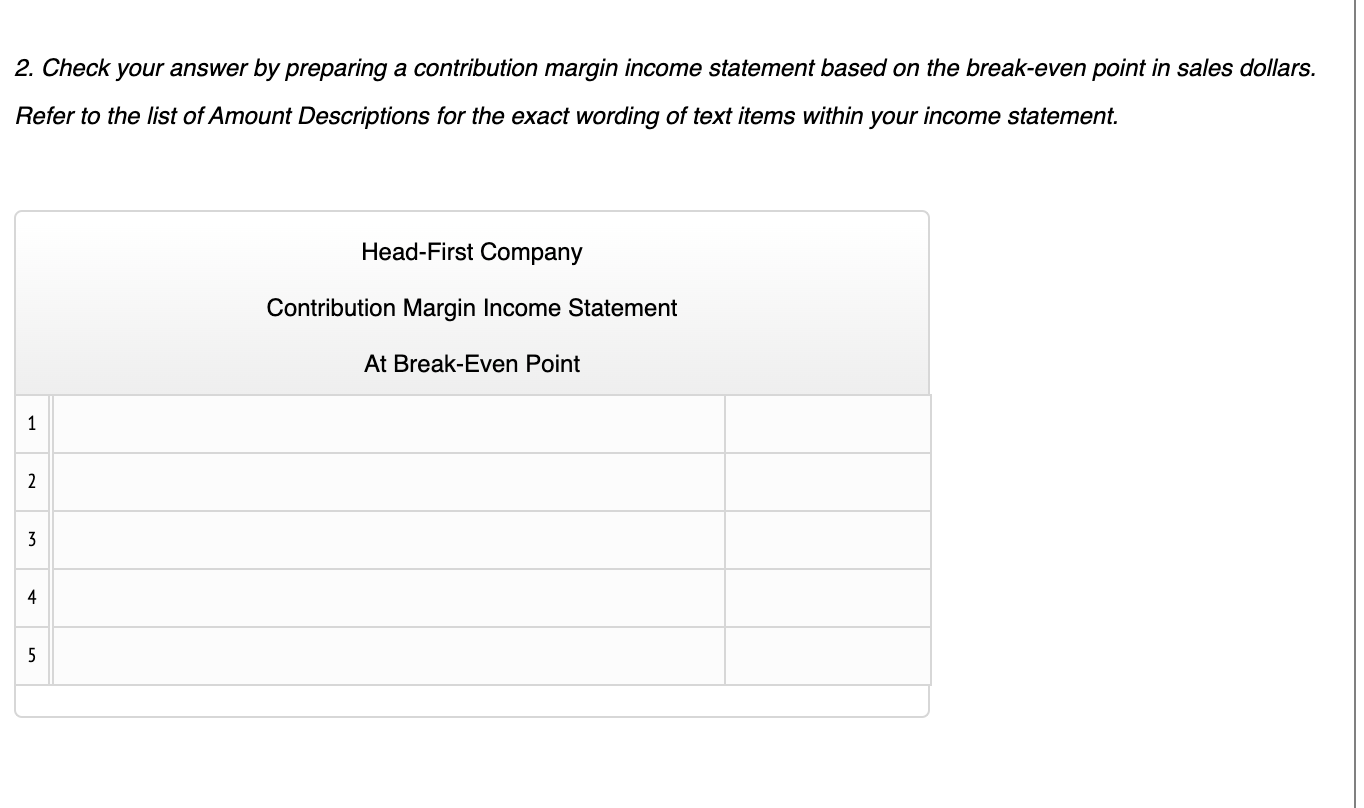This screenshot has height=808, width=1364.
Task: Select the amount cell in row 4
Action: coord(827,597)
